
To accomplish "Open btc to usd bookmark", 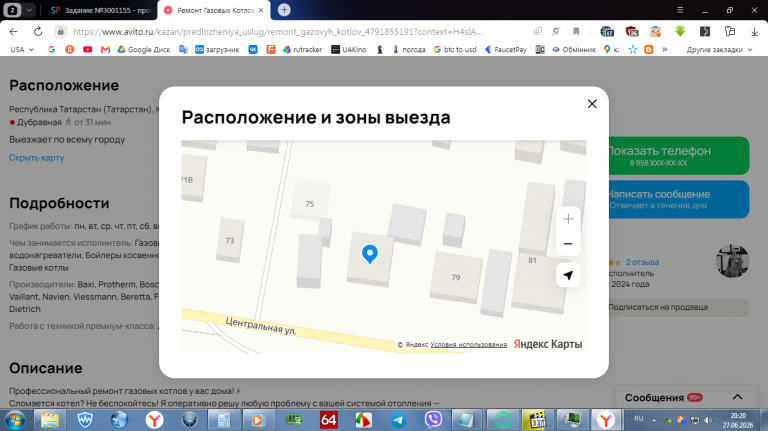I will pyautogui.click(x=455, y=49).
